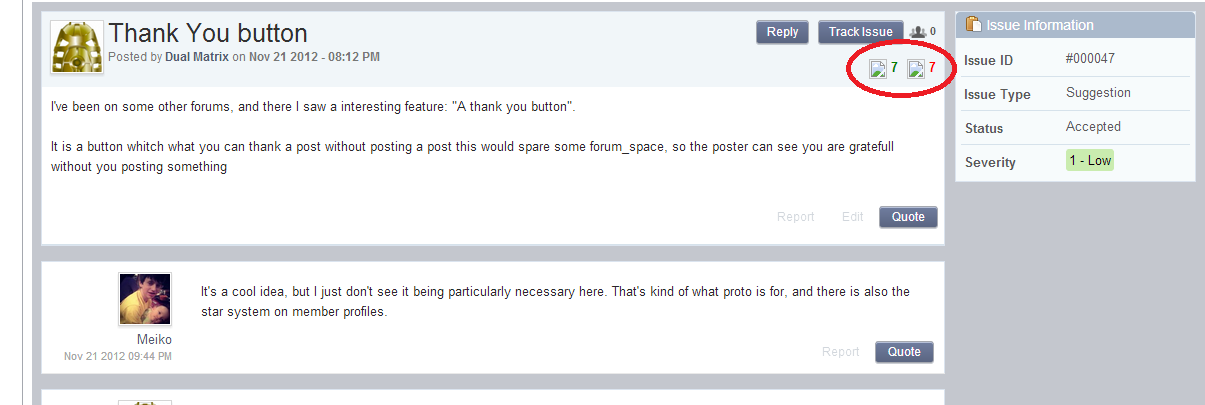Click the downvote image beside the red 7
Screen dimensions: 1205x405
click(x=916, y=69)
